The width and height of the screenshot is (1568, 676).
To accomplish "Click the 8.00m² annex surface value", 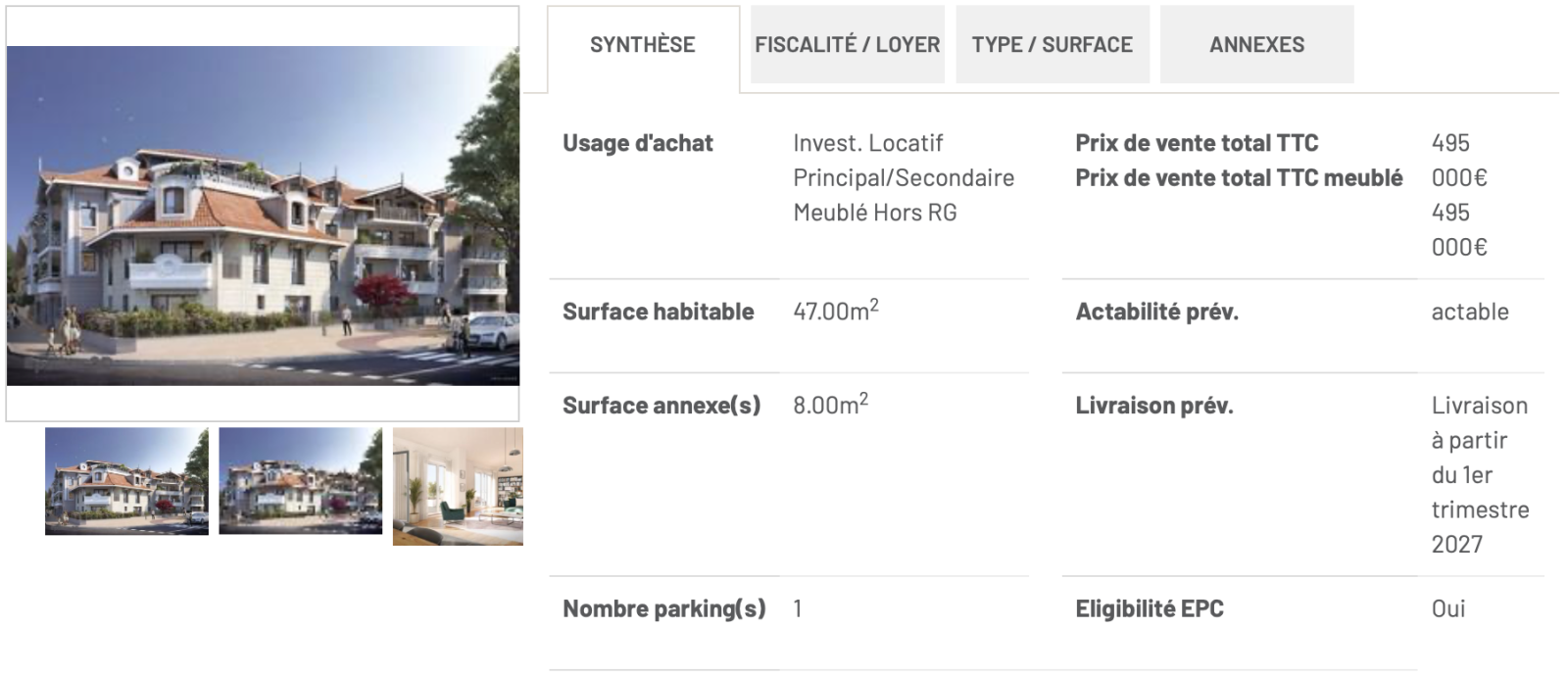I will click(x=830, y=405).
